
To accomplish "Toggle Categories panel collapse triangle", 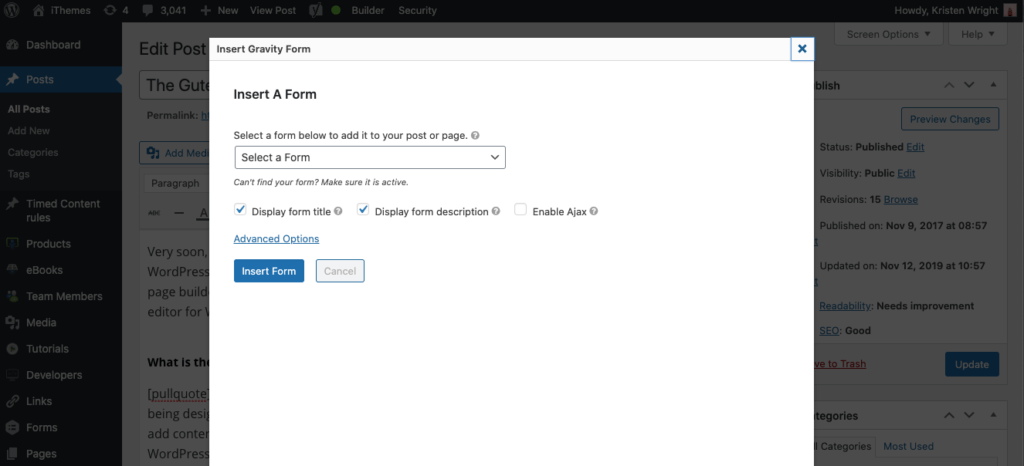I will (x=993, y=415).
